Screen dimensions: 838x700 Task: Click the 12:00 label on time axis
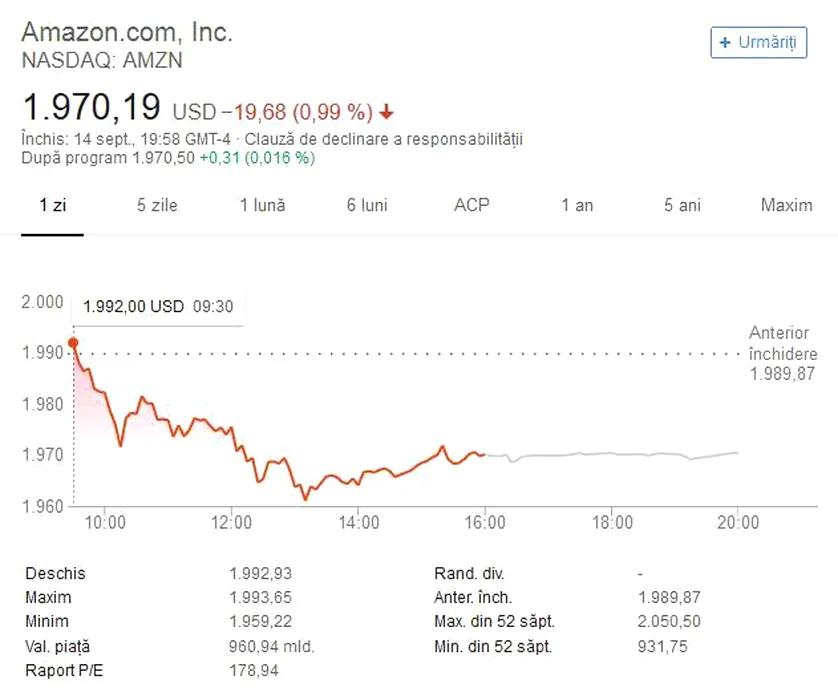(231, 522)
